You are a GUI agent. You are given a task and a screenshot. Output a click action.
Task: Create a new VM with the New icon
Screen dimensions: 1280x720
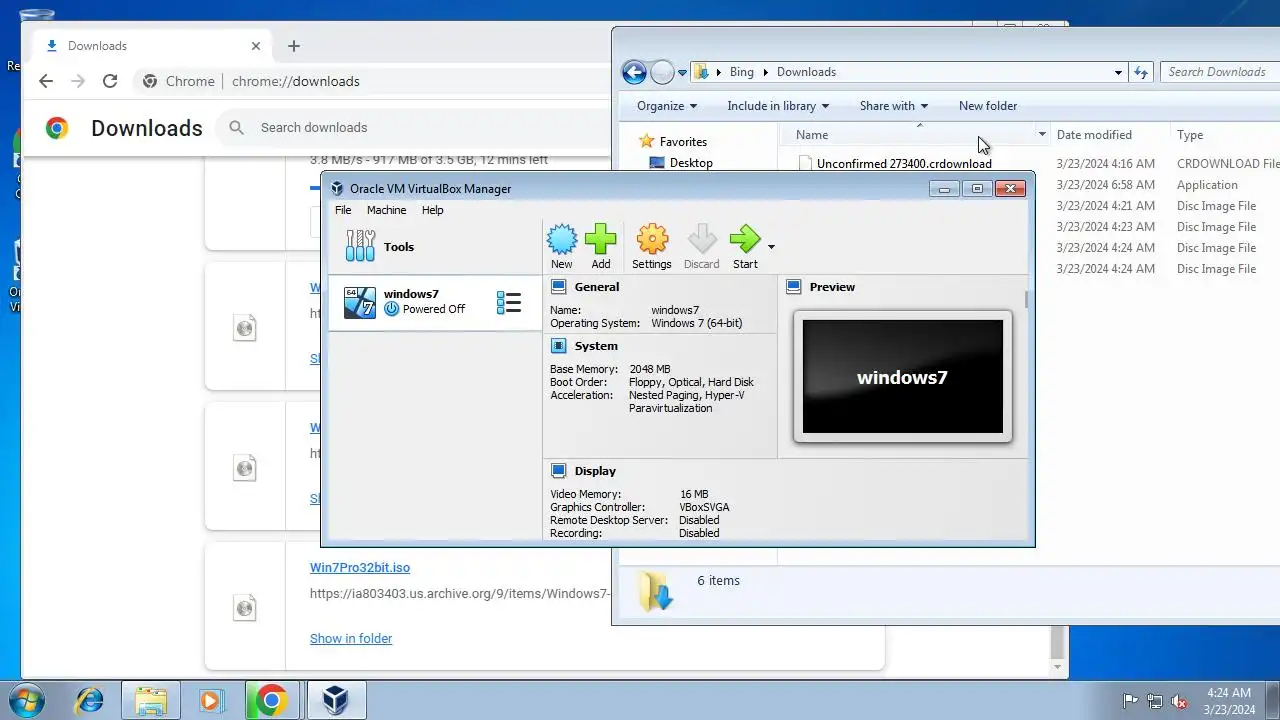[x=562, y=246]
